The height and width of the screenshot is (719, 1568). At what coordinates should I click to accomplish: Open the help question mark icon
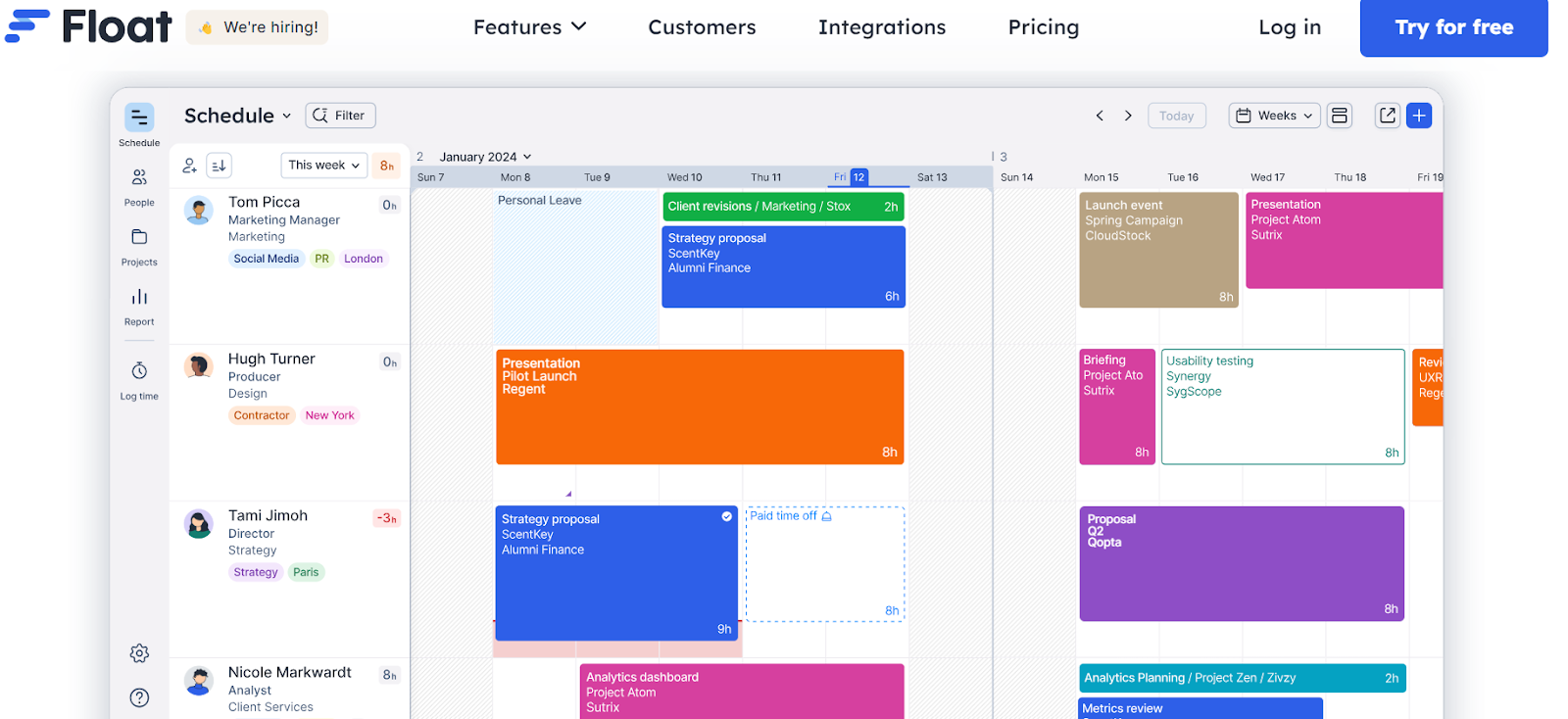point(139,697)
